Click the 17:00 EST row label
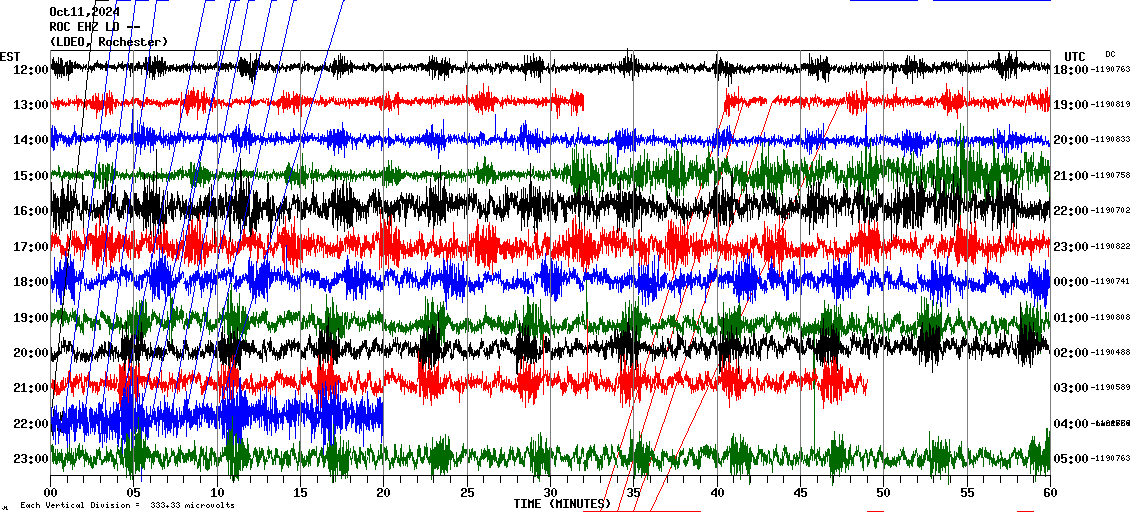Screen dimensions: 1130x519 pos(31,246)
